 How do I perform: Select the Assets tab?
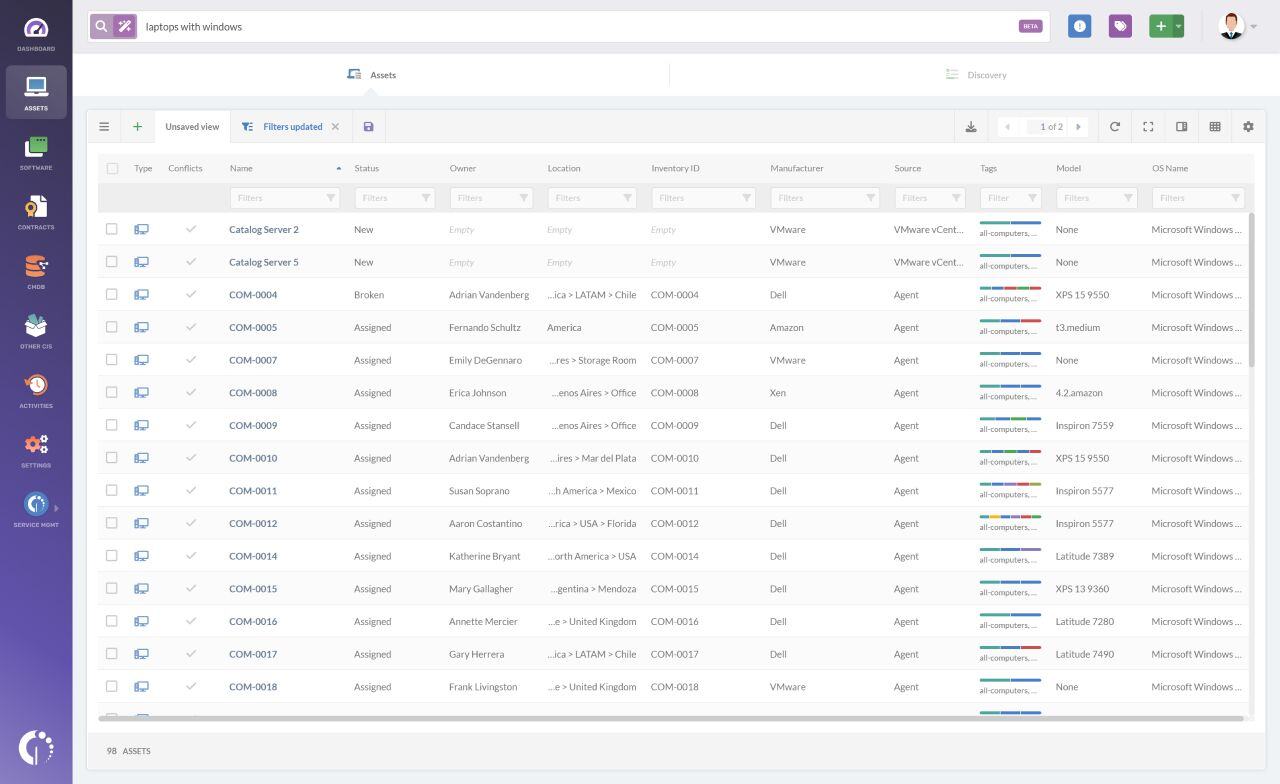[371, 75]
